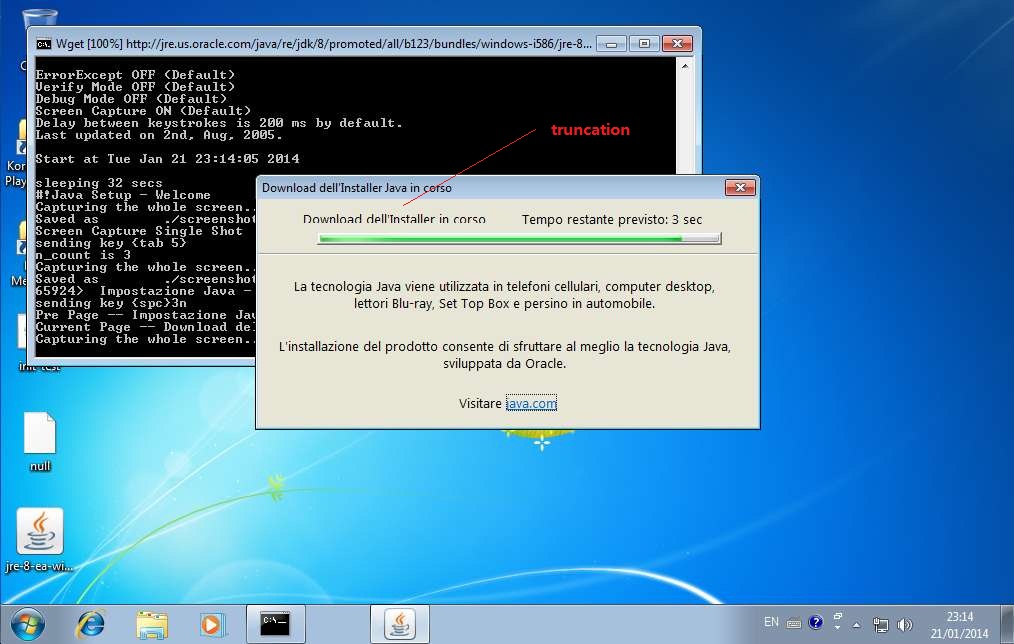Switch to the command prompt taskbar button

coord(275,623)
